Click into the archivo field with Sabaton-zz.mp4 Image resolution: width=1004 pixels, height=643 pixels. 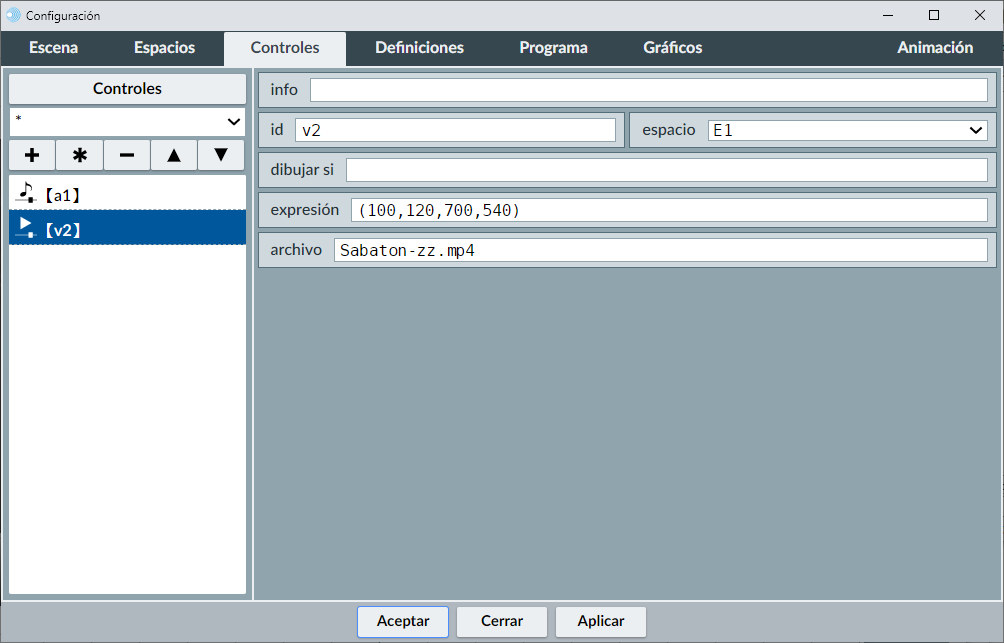click(x=660, y=250)
